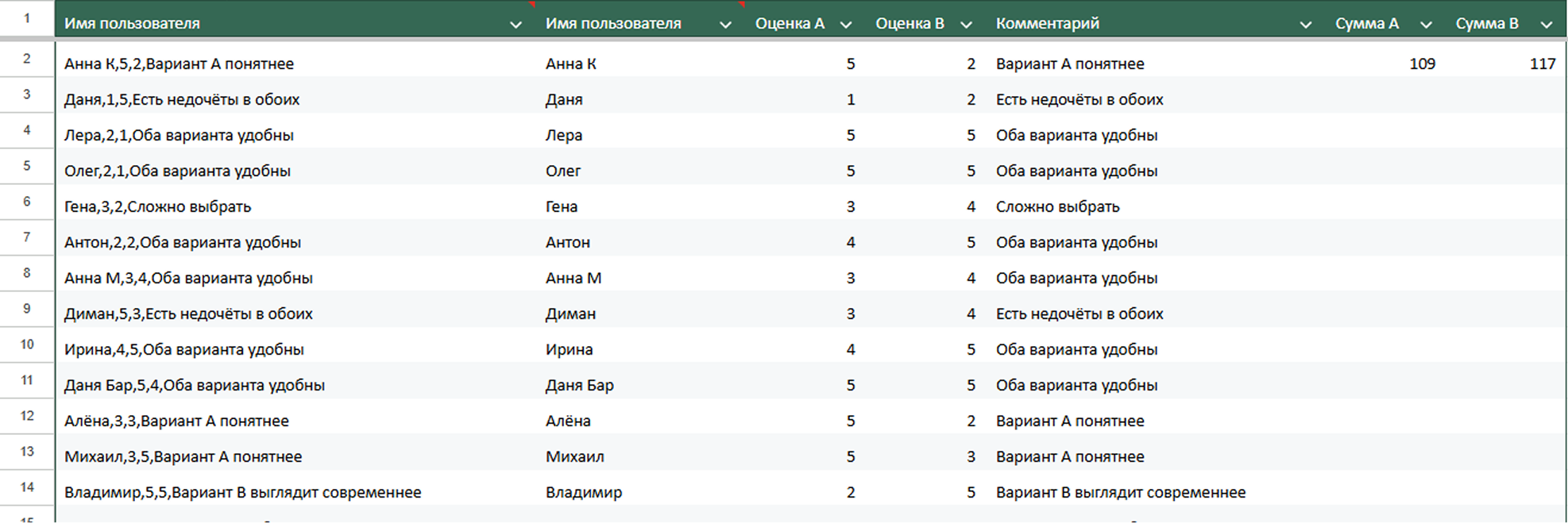Expand the Оценка A filter dropdown

pyautogui.click(x=846, y=25)
